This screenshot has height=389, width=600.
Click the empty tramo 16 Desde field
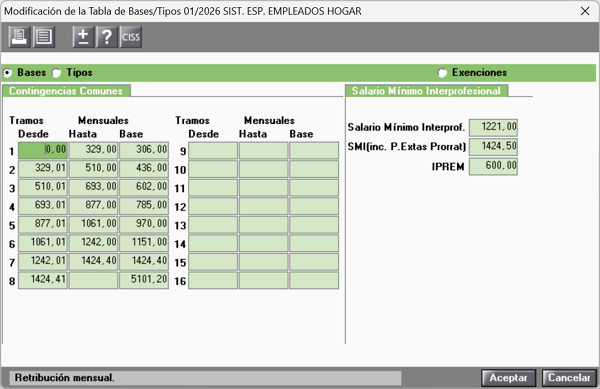213,280
